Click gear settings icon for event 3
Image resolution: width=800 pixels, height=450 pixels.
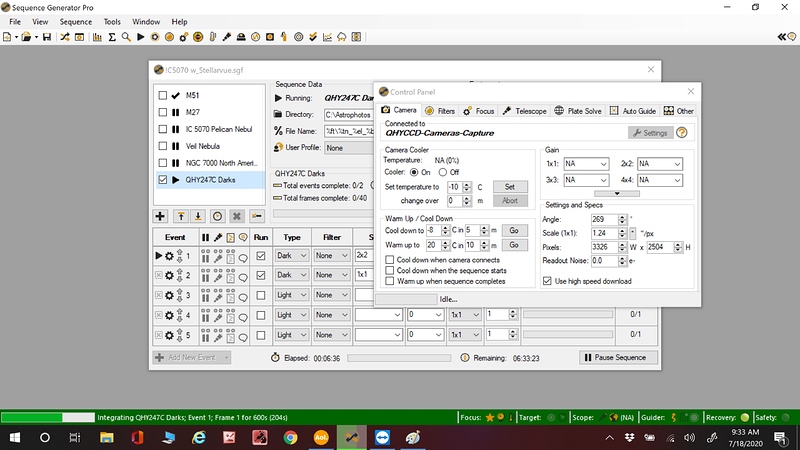[169, 295]
